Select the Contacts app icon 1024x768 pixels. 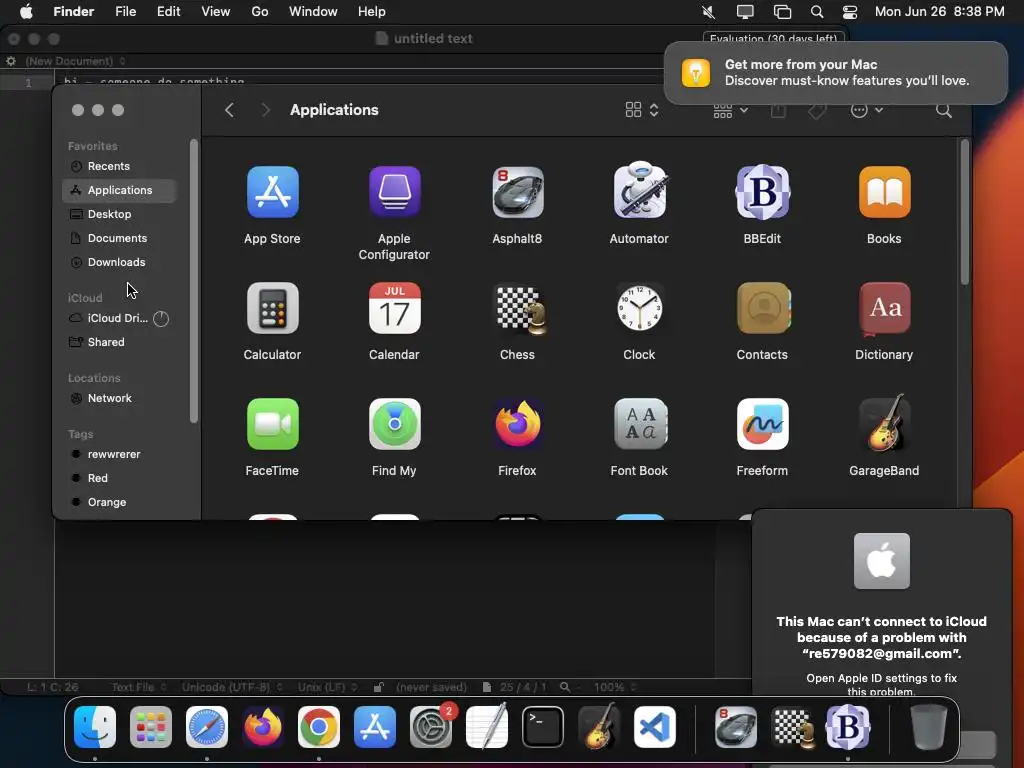762,308
